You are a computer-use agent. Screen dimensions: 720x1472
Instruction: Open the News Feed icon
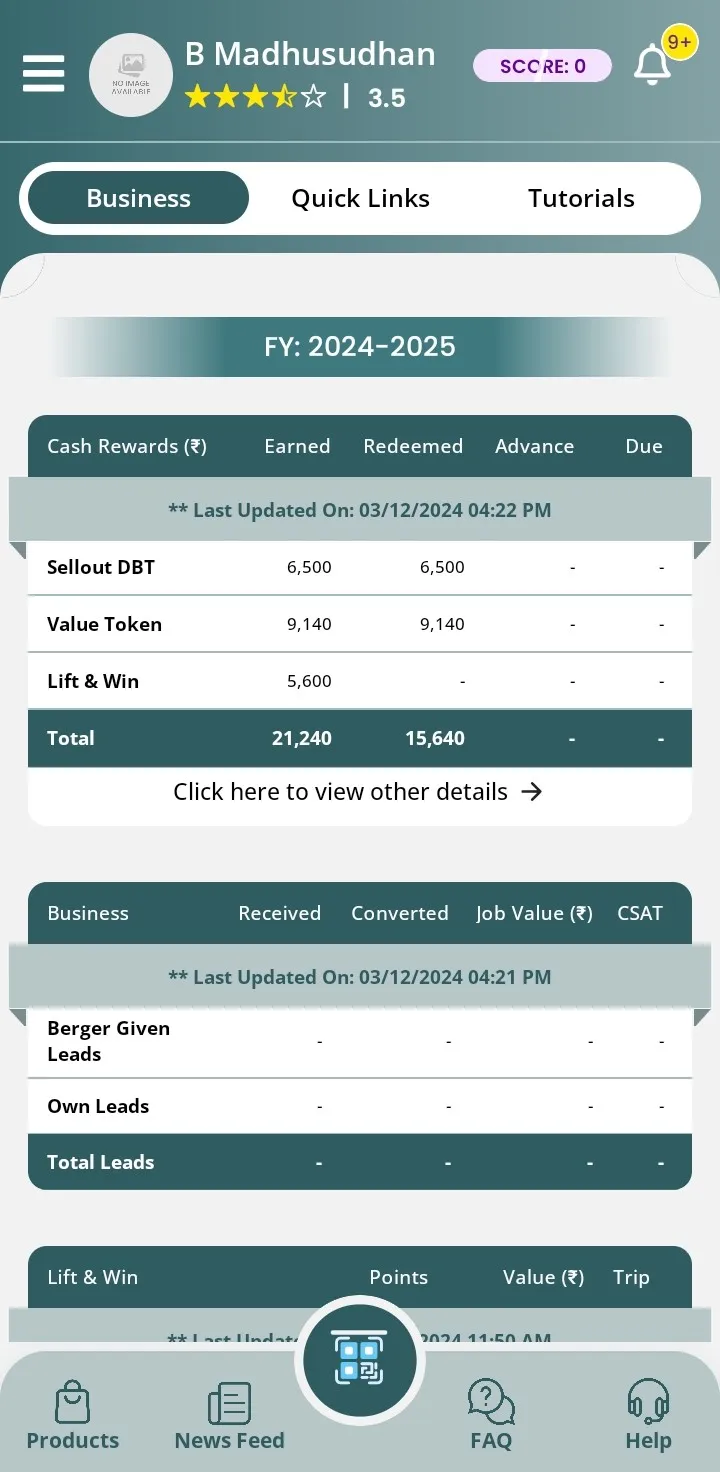pyautogui.click(x=229, y=1403)
